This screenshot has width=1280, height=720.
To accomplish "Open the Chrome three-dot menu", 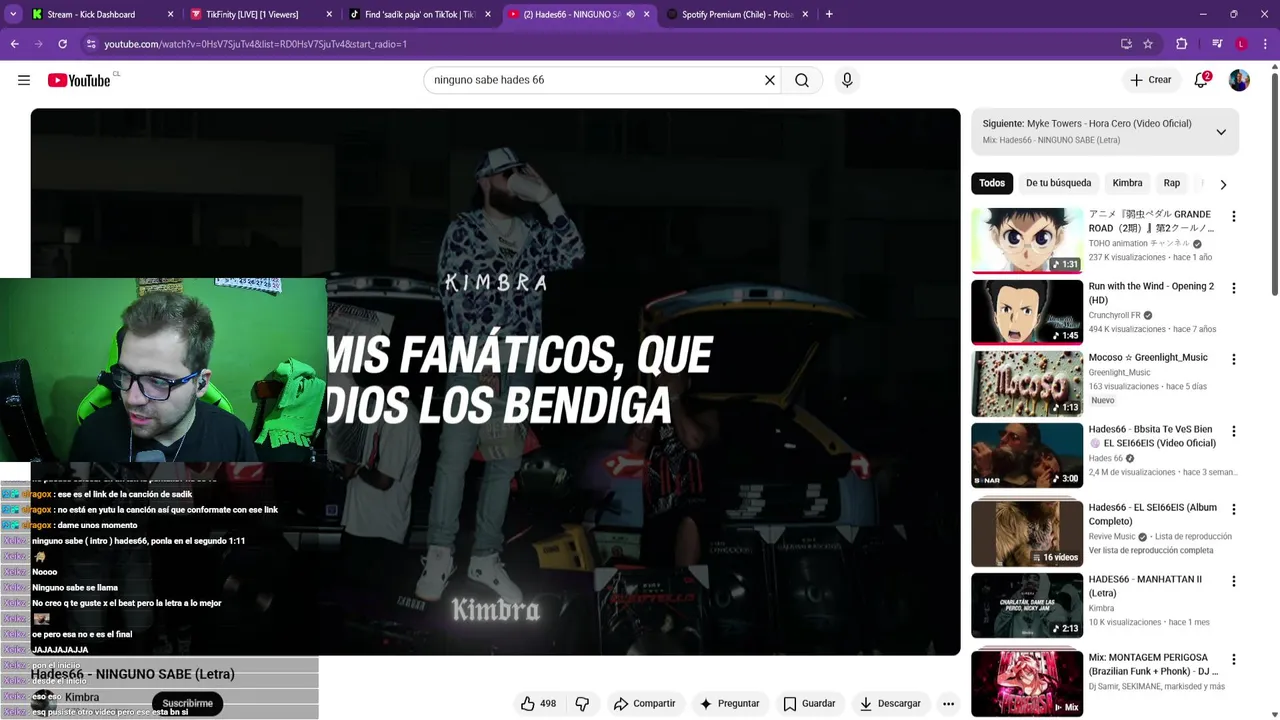I will tap(1265, 44).
